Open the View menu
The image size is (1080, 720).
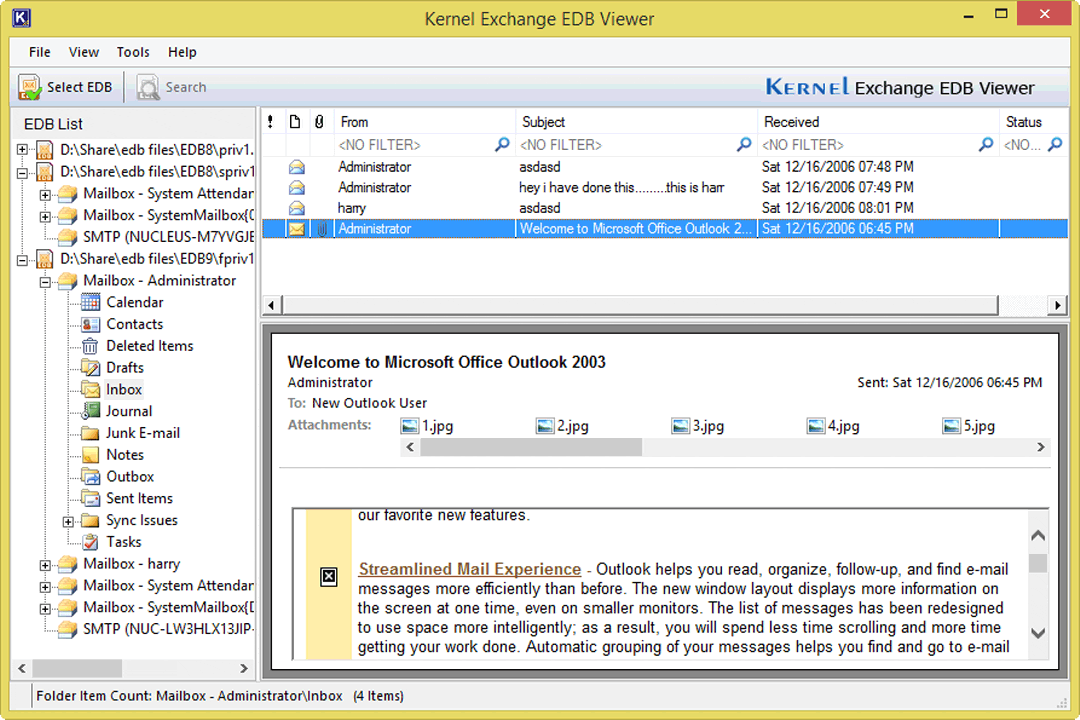point(83,52)
